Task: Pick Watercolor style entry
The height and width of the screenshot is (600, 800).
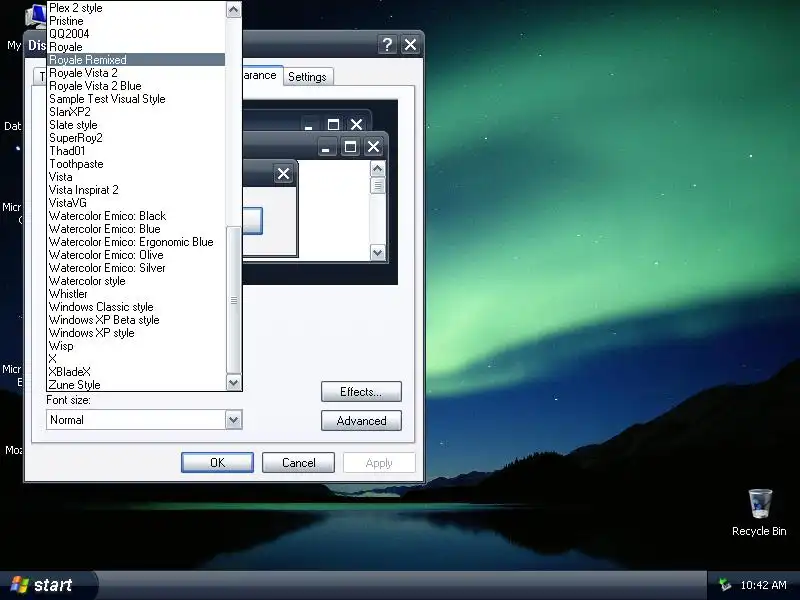Action: [x=136, y=281]
